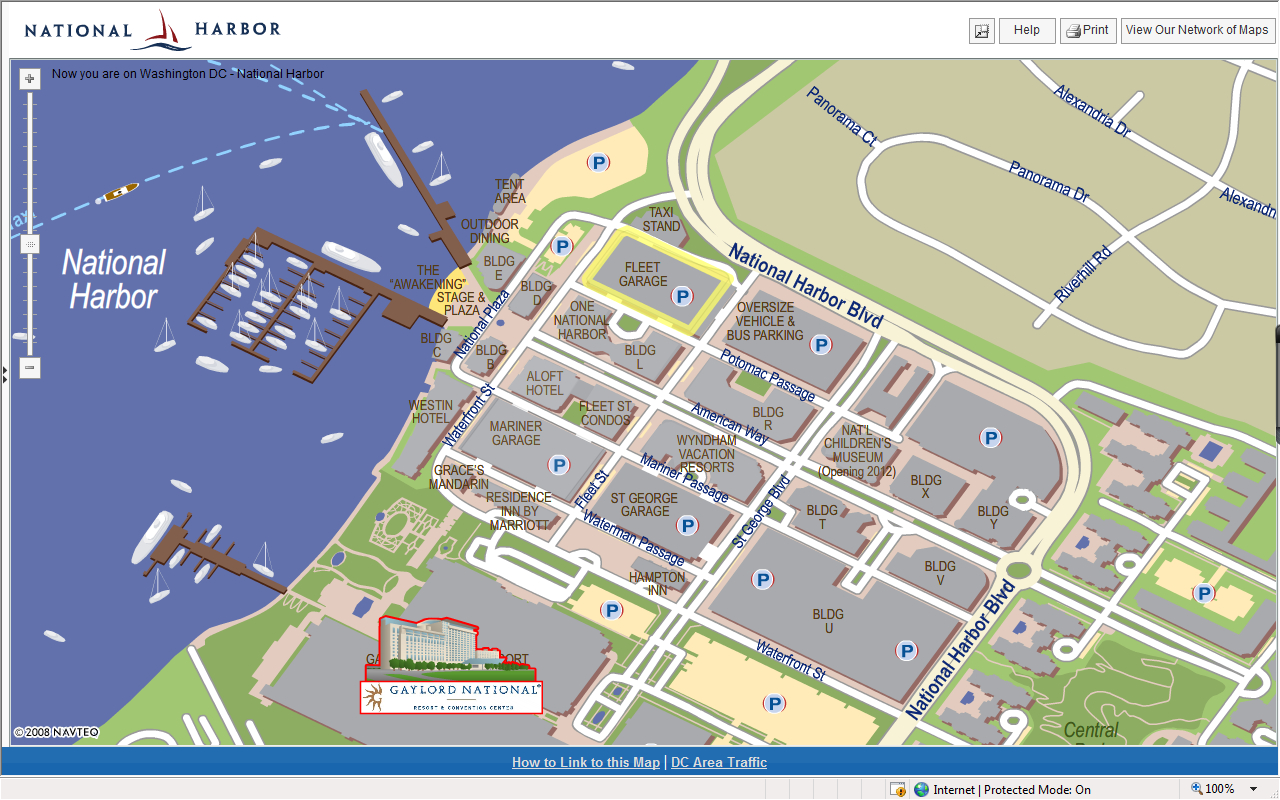Viewport: 1280px width, 800px height.
Task: Click the BLDG U label
Action: pyautogui.click(x=828, y=621)
